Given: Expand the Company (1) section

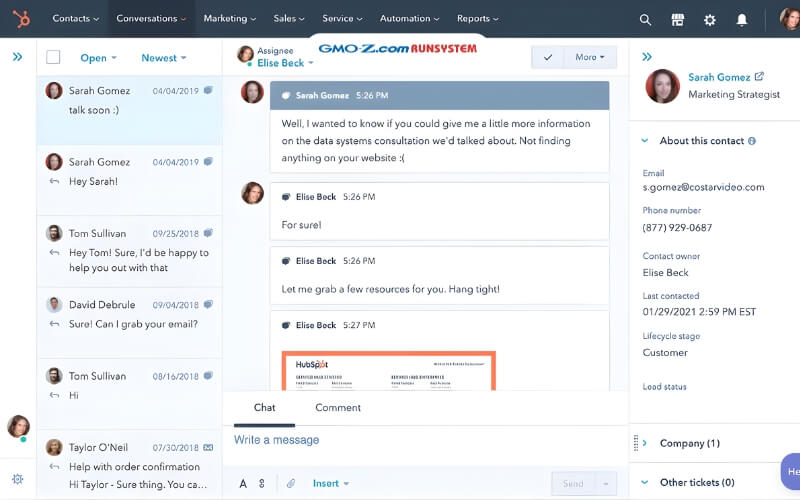Looking at the screenshot, I should (645, 443).
